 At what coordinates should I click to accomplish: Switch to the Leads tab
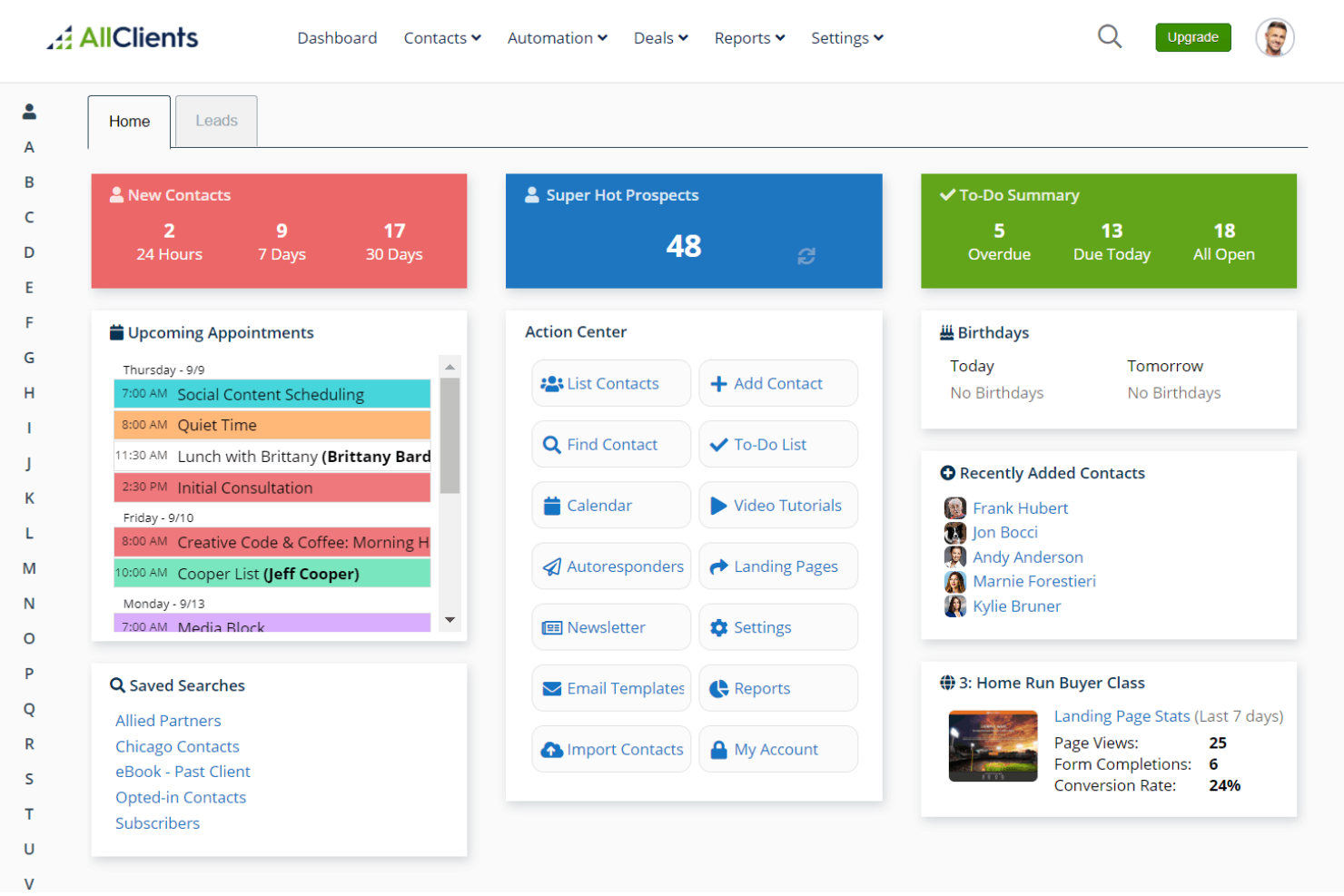[216, 121]
